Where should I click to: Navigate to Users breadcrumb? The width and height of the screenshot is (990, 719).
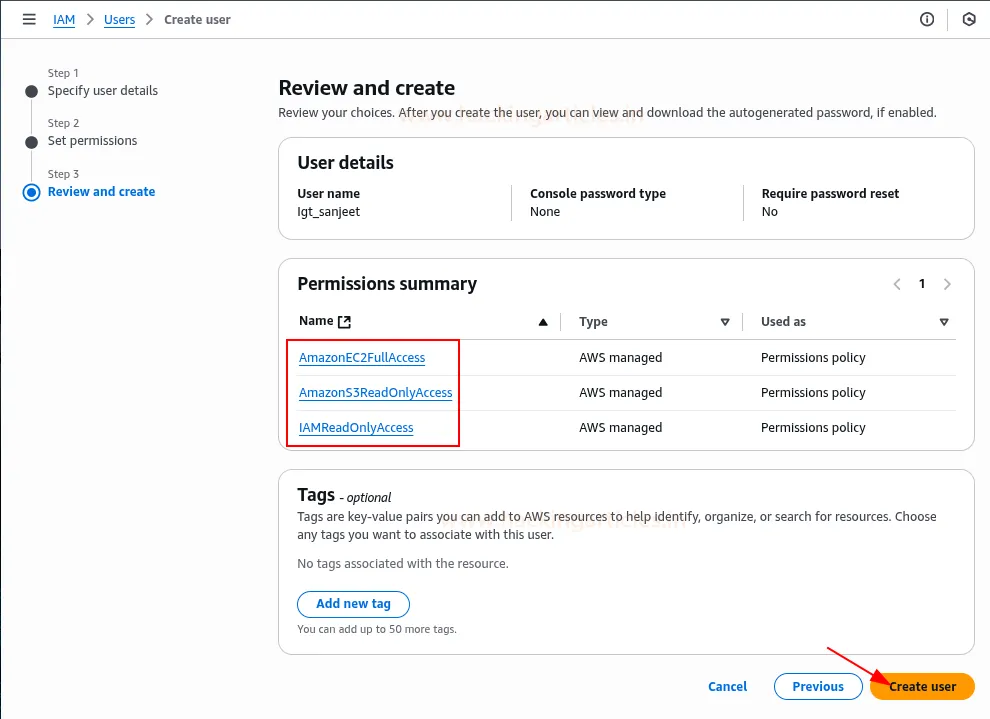119,20
